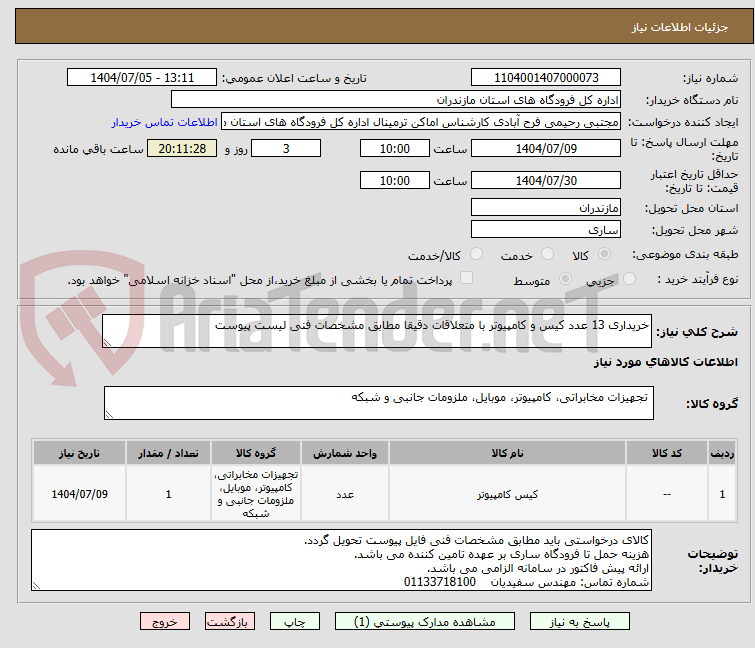Click the گروه کالا table column header
Image resolution: width=755 pixels, height=648 pixels.
pos(256,453)
